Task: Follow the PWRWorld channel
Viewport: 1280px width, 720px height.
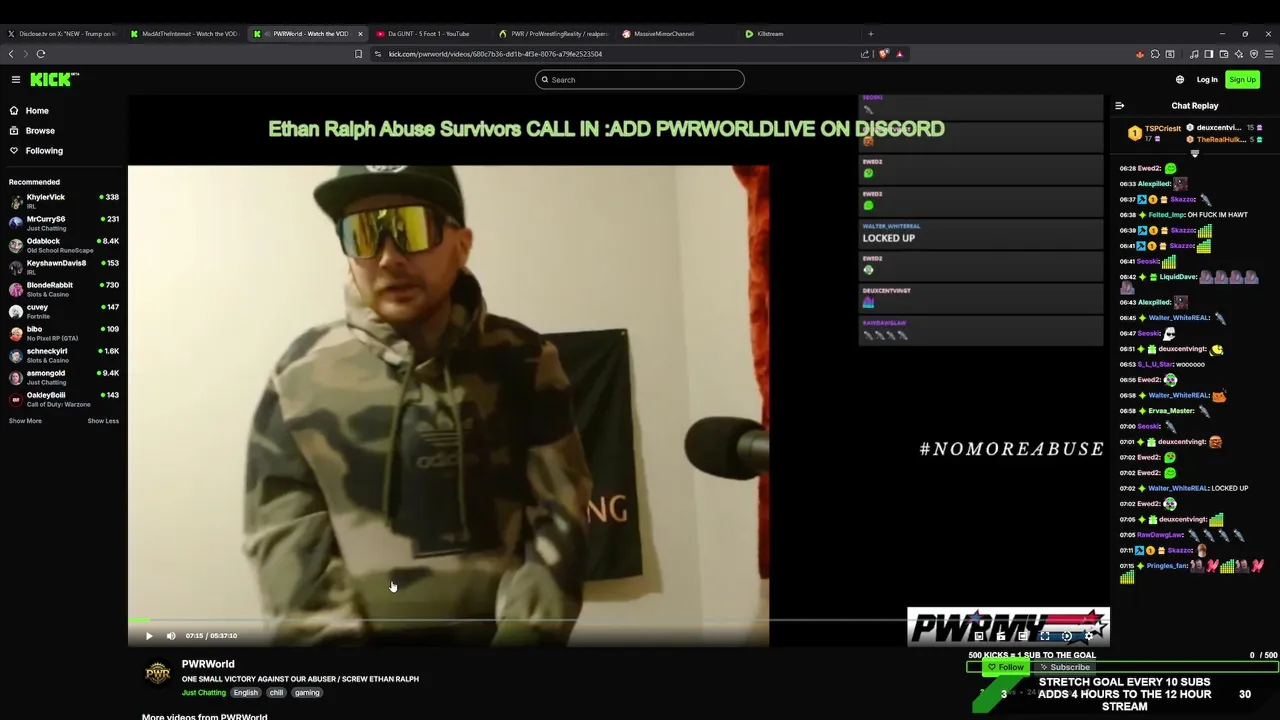Action: click(x=1006, y=667)
